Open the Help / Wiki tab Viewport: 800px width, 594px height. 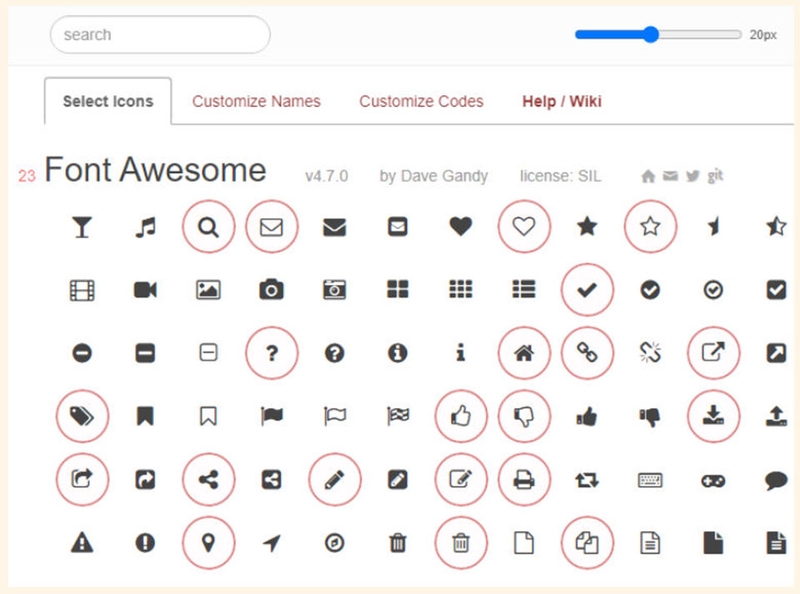point(562,101)
